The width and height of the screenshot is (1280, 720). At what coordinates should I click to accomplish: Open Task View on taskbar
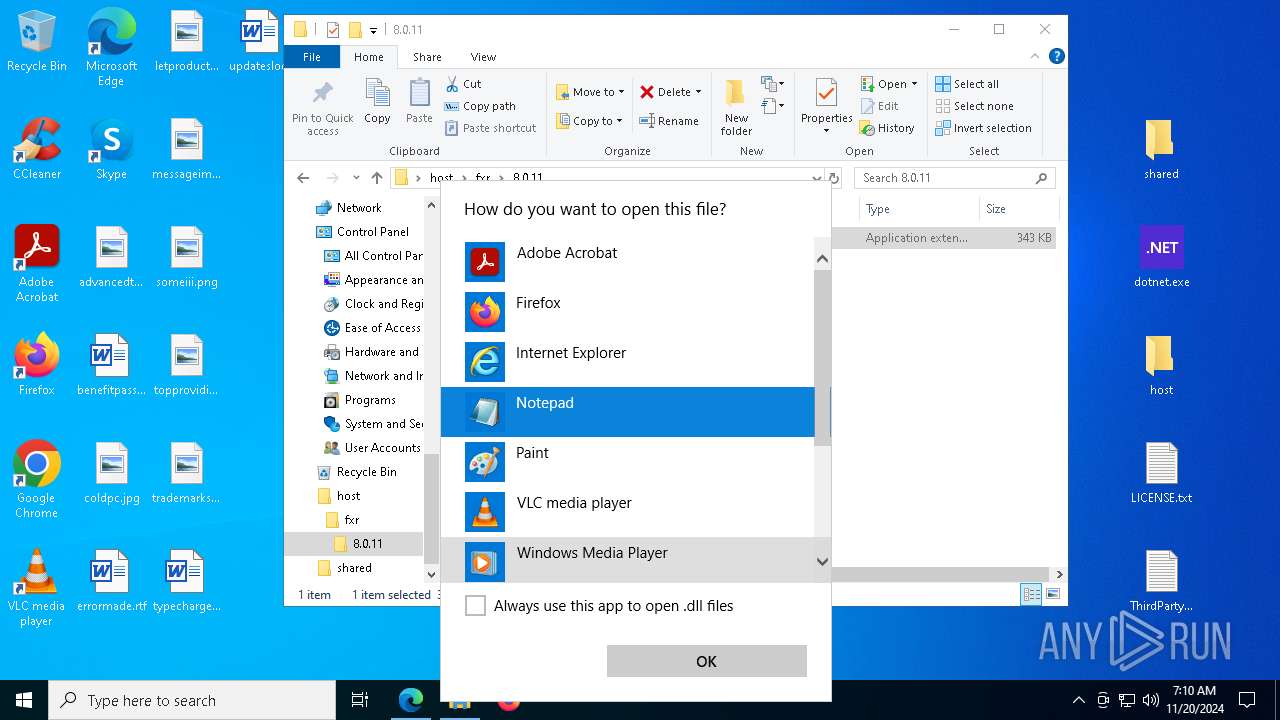point(360,700)
